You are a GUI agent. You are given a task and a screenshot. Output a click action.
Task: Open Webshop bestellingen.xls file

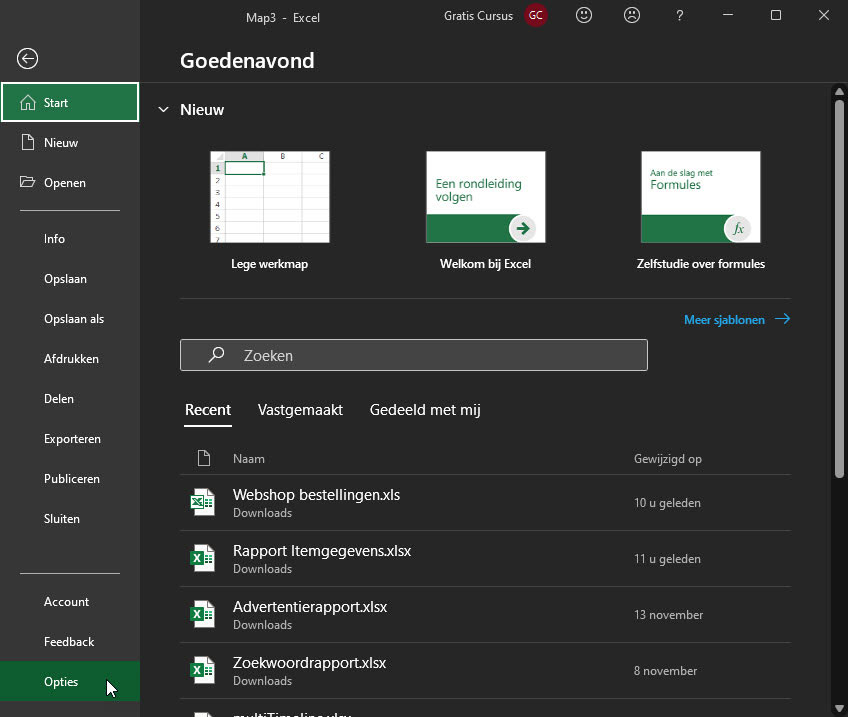[x=485, y=502]
